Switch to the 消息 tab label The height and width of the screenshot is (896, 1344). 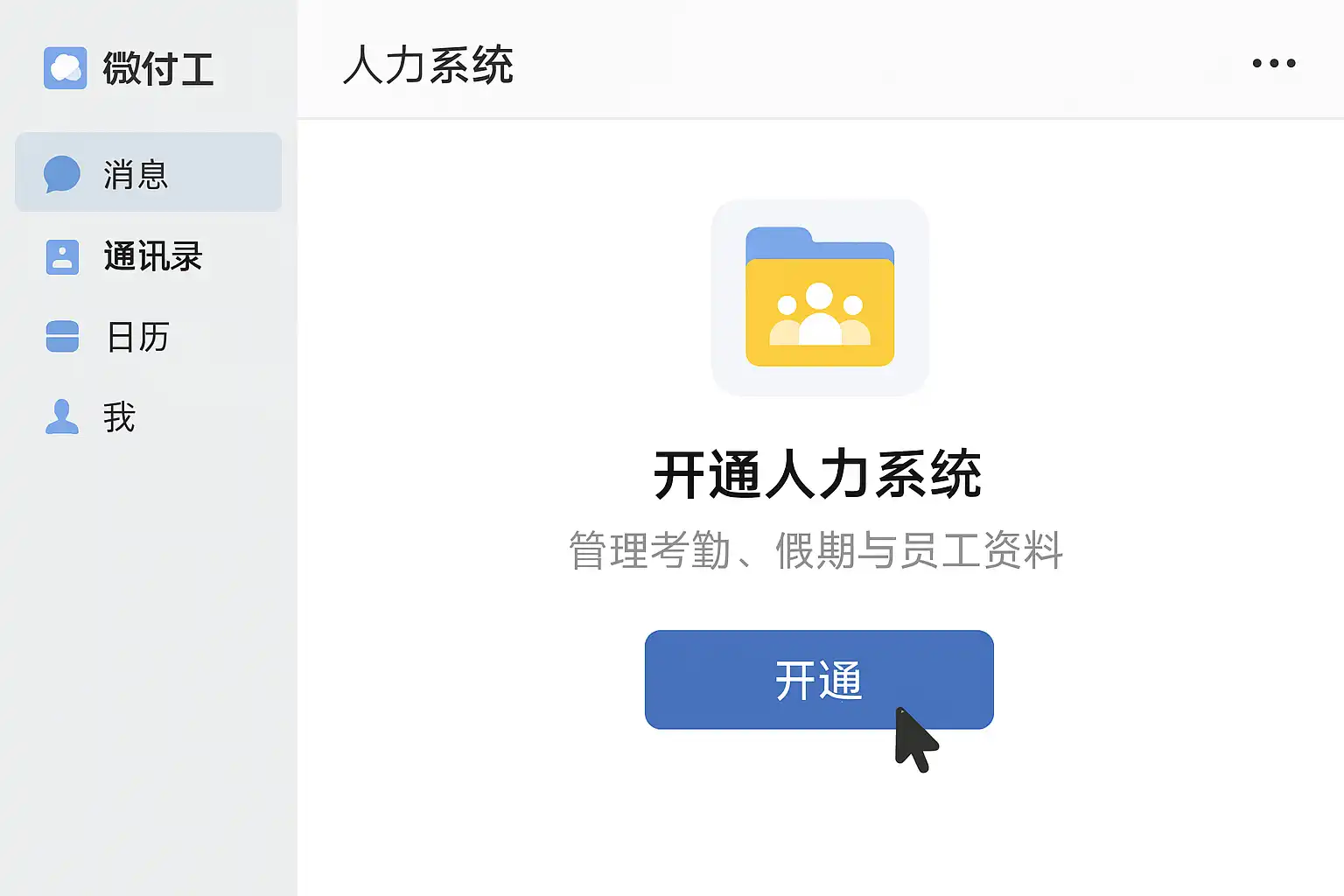[136, 175]
